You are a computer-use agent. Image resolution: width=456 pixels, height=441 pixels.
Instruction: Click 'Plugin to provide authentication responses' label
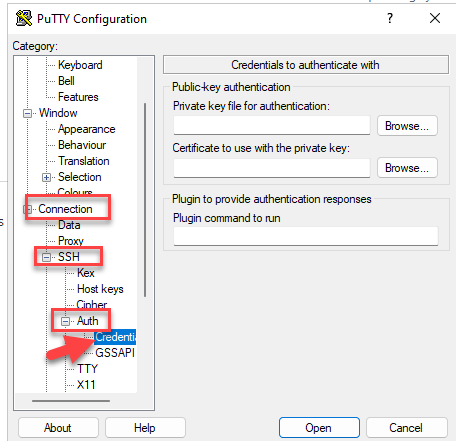[272, 199]
